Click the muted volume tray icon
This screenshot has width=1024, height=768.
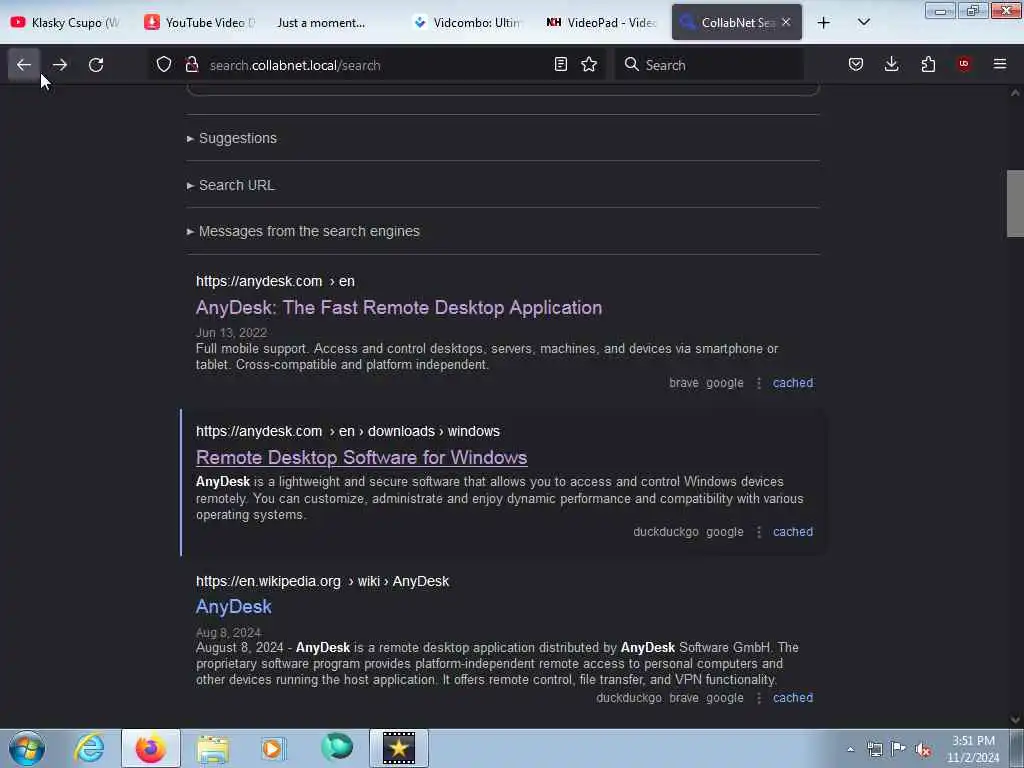pyautogui.click(x=923, y=750)
